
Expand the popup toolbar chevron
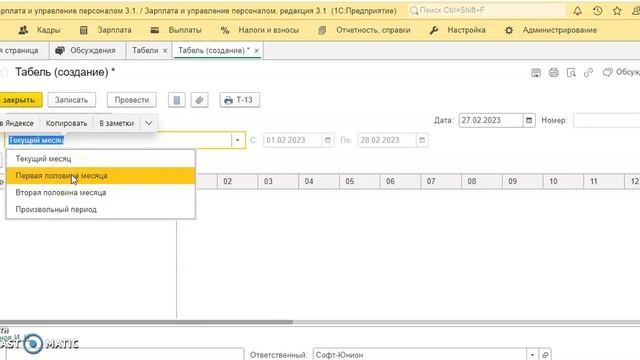pyautogui.click(x=149, y=123)
